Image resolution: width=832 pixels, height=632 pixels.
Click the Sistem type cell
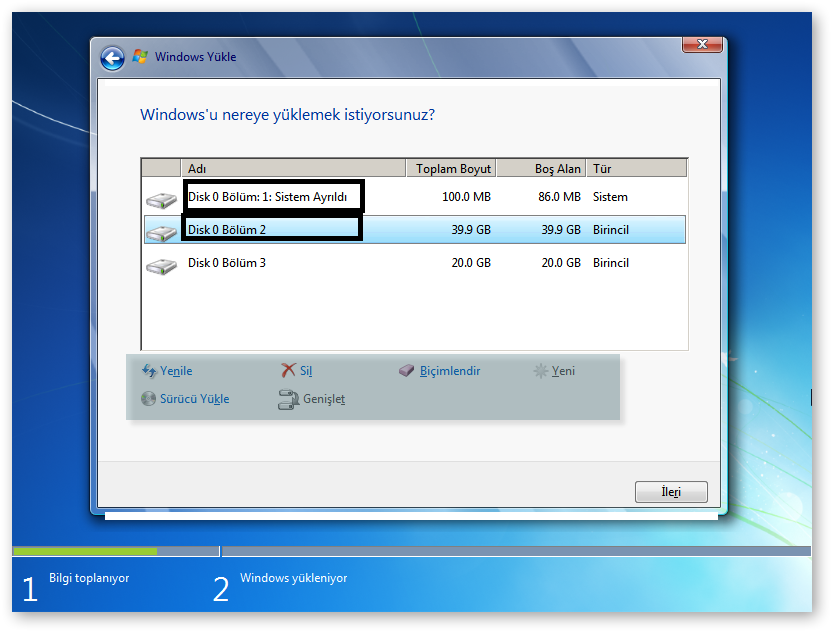[610, 197]
